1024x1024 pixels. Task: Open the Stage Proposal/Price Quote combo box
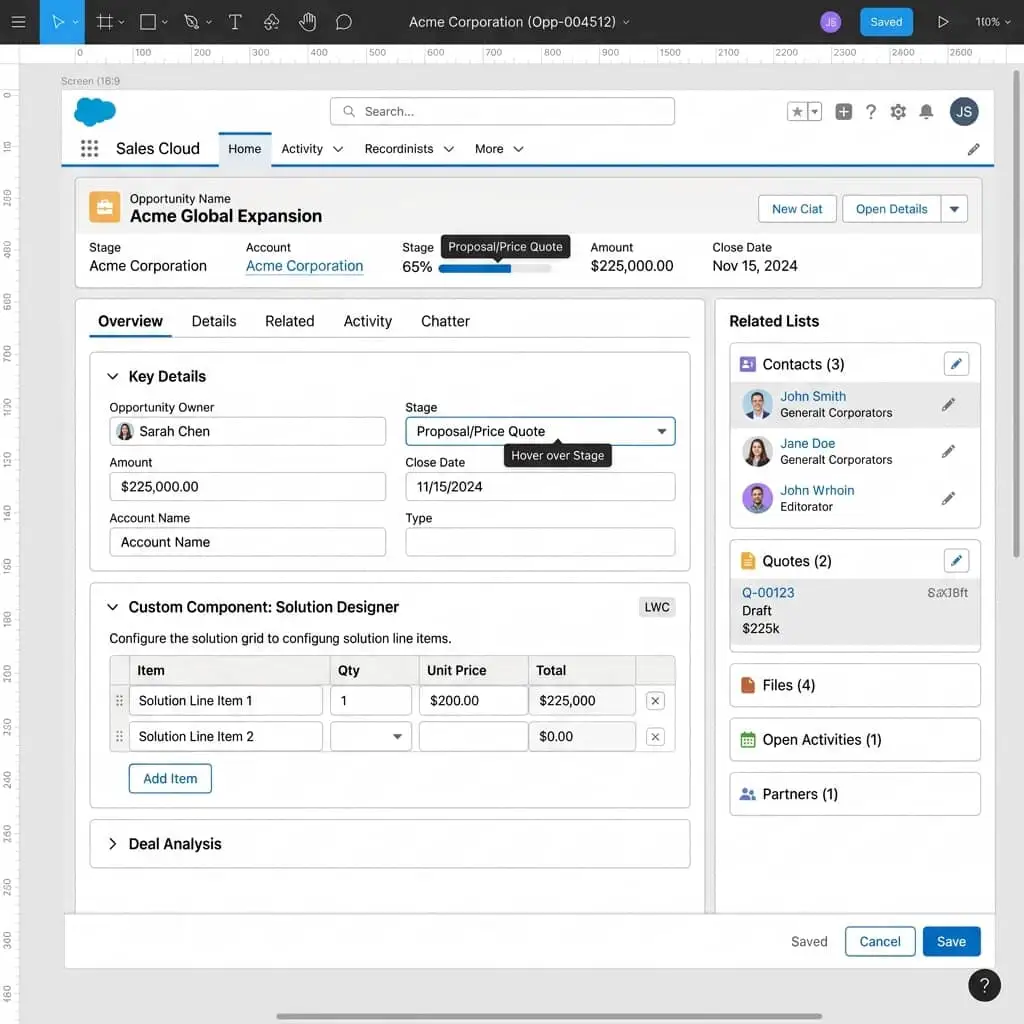pyautogui.click(x=540, y=431)
